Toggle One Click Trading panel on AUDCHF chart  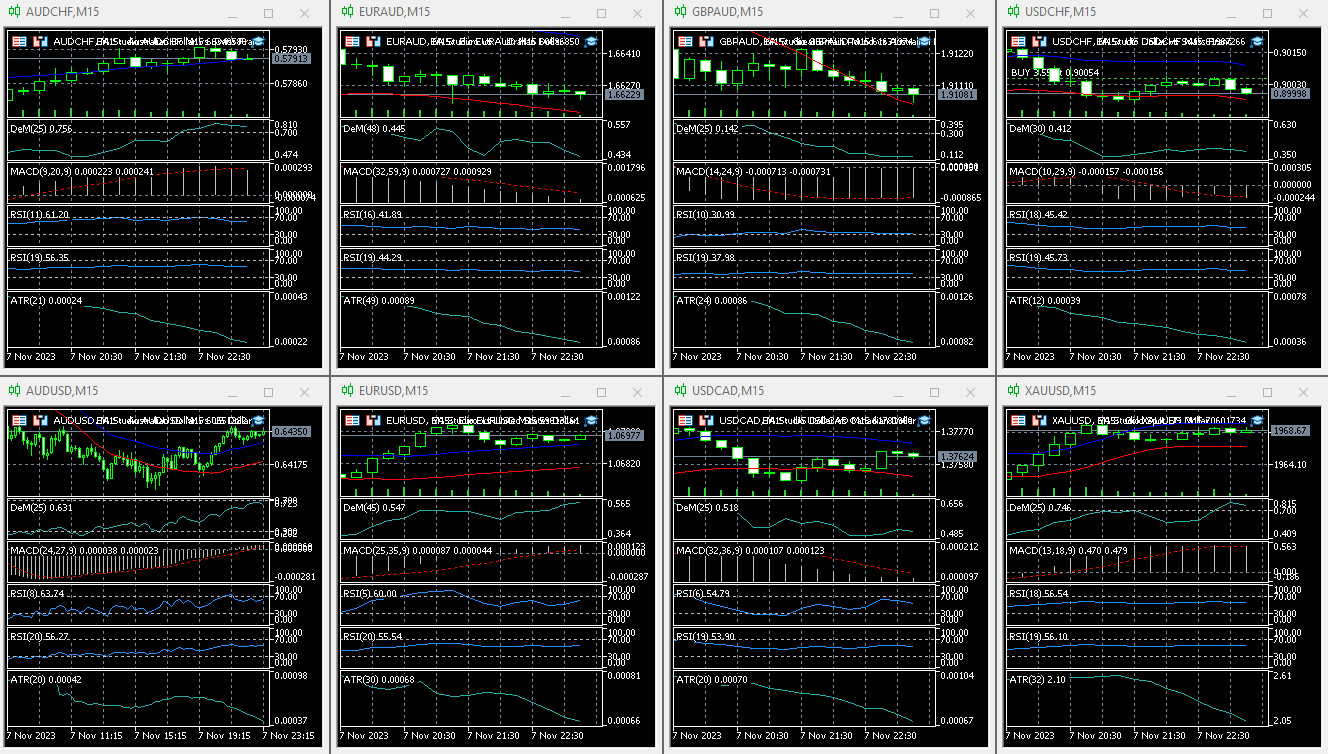click(17, 41)
